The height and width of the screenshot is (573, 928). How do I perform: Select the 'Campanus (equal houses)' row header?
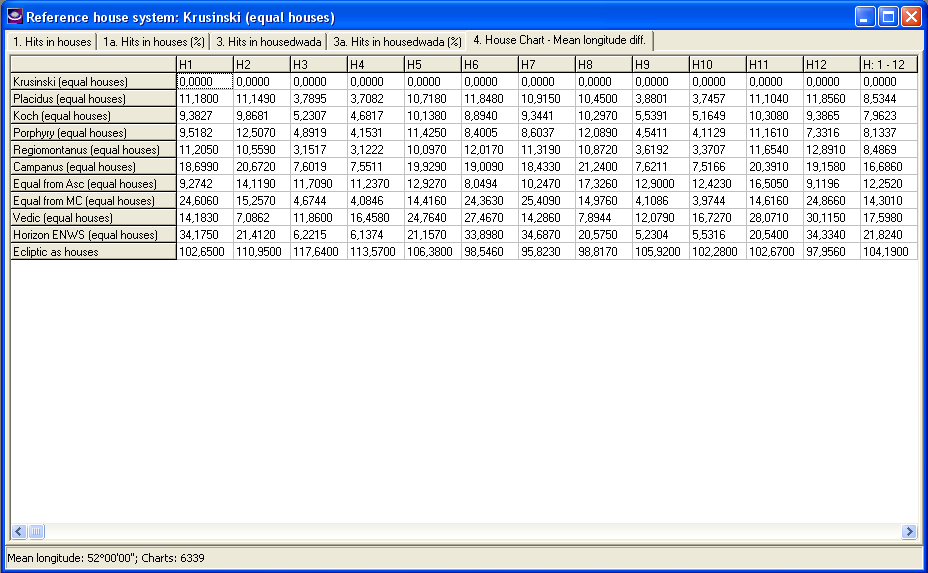[x=94, y=167]
